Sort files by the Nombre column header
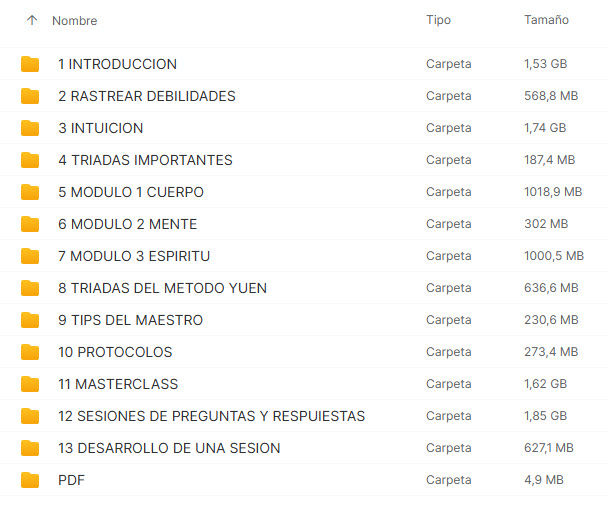This screenshot has width=608, height=515. coord(74,21)
